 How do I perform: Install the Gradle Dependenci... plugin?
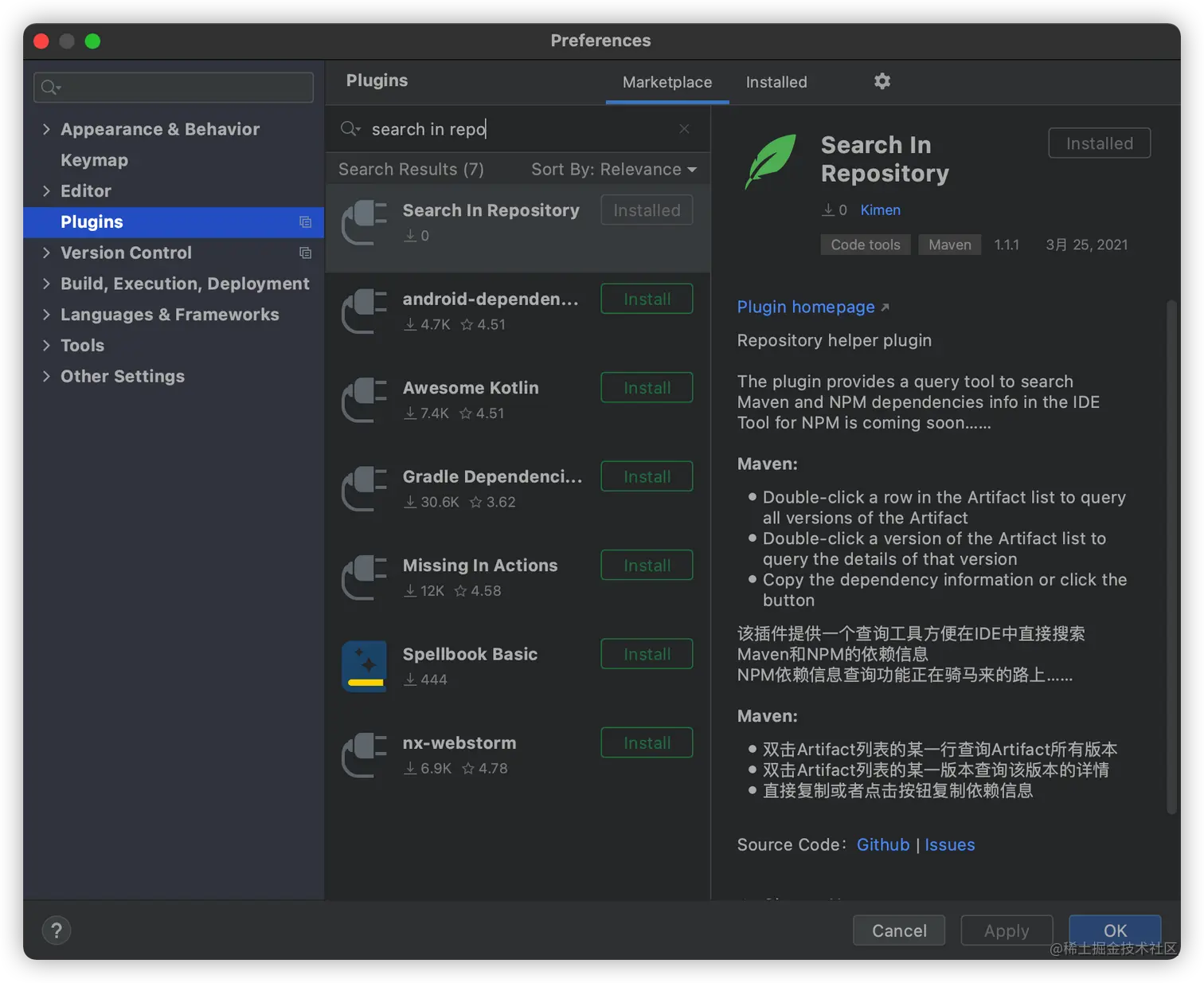647,476
